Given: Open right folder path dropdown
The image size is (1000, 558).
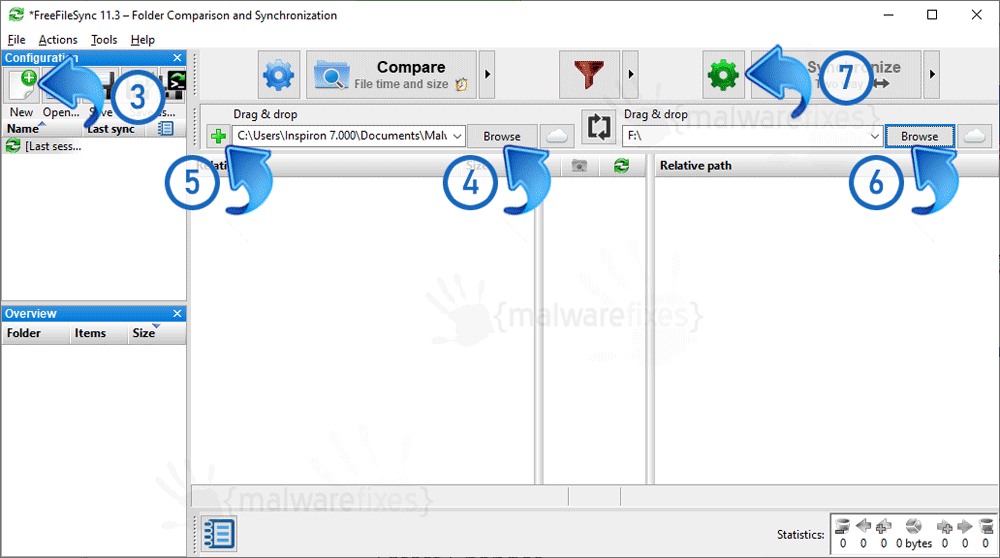Looking at the screenshot, I should pyautogui.click(x=874, y=136).
